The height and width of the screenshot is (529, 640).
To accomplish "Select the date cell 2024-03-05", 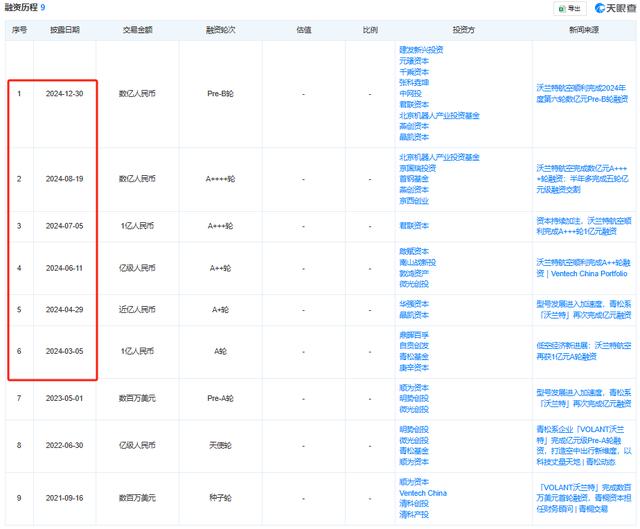I will coord(64,351).
